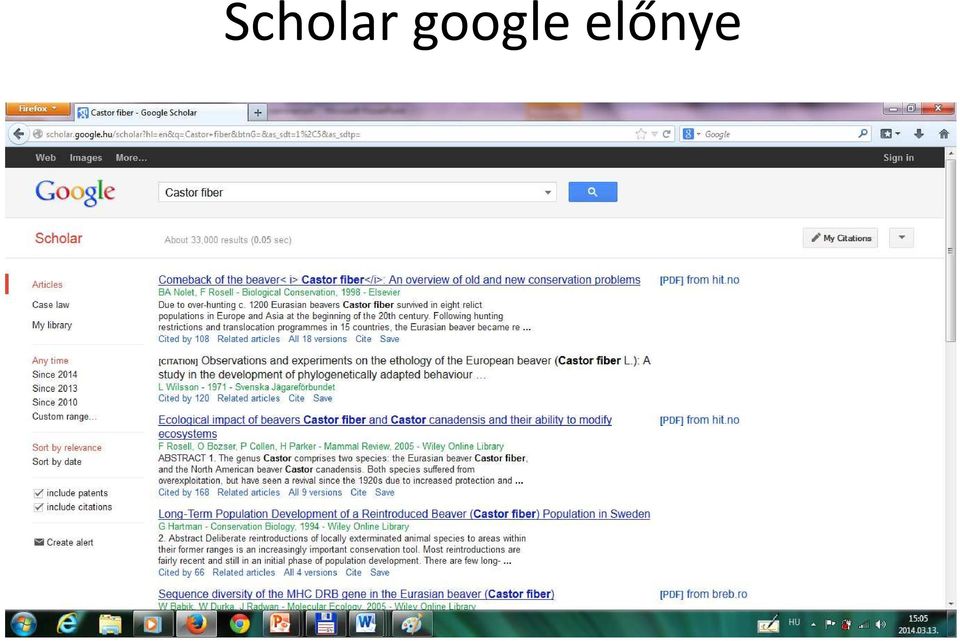Open Google Chrome from taskbar
The width and height of the screenshot is (960, 641).
click(239, 624)
